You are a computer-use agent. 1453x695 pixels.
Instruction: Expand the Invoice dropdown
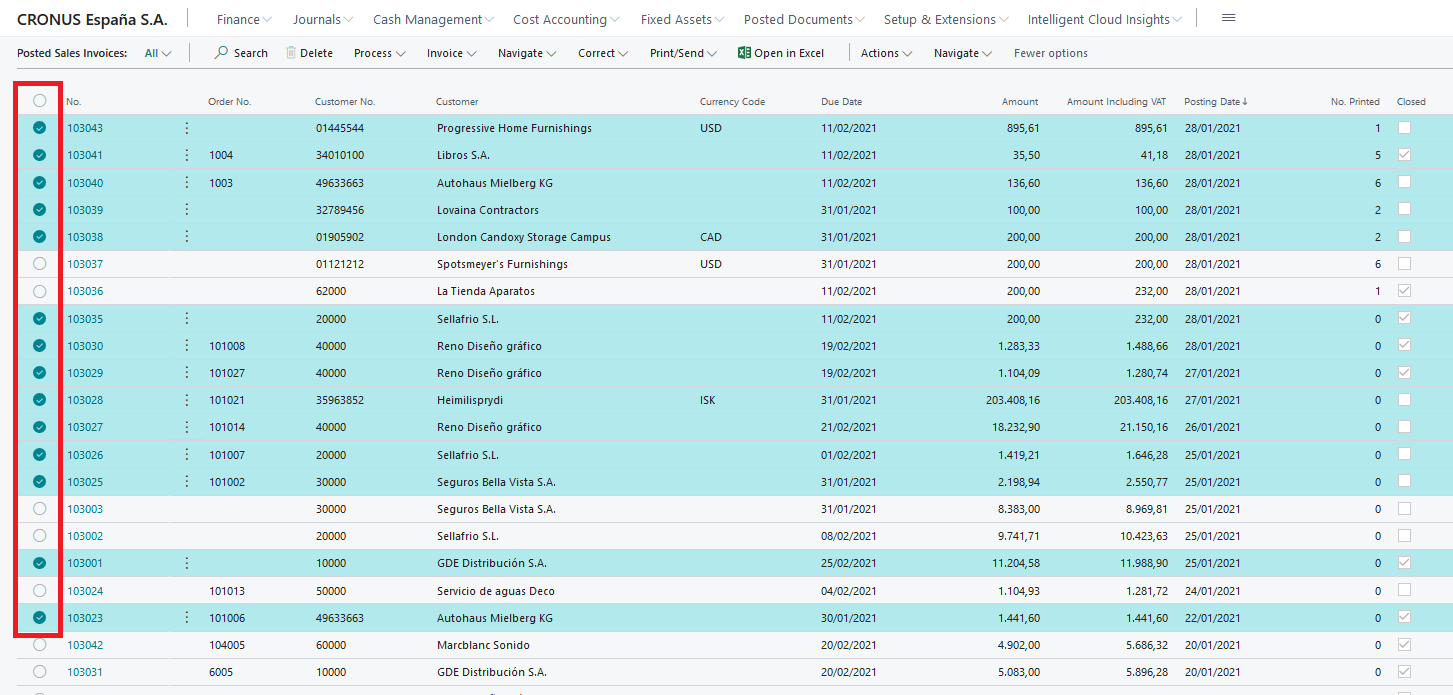[x=452, y=53]
